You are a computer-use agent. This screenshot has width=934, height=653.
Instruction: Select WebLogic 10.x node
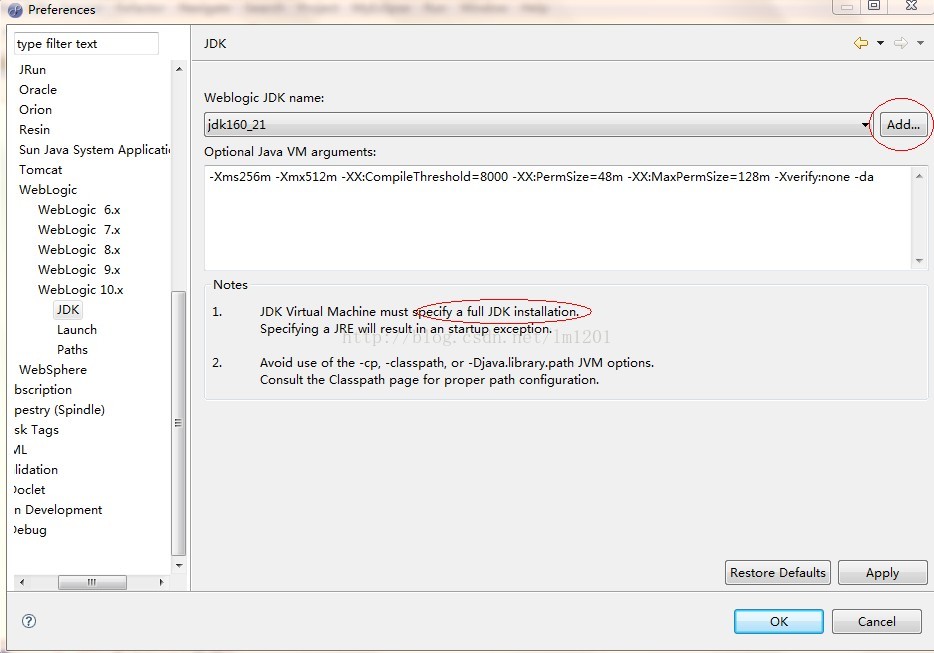pos(80,290)
